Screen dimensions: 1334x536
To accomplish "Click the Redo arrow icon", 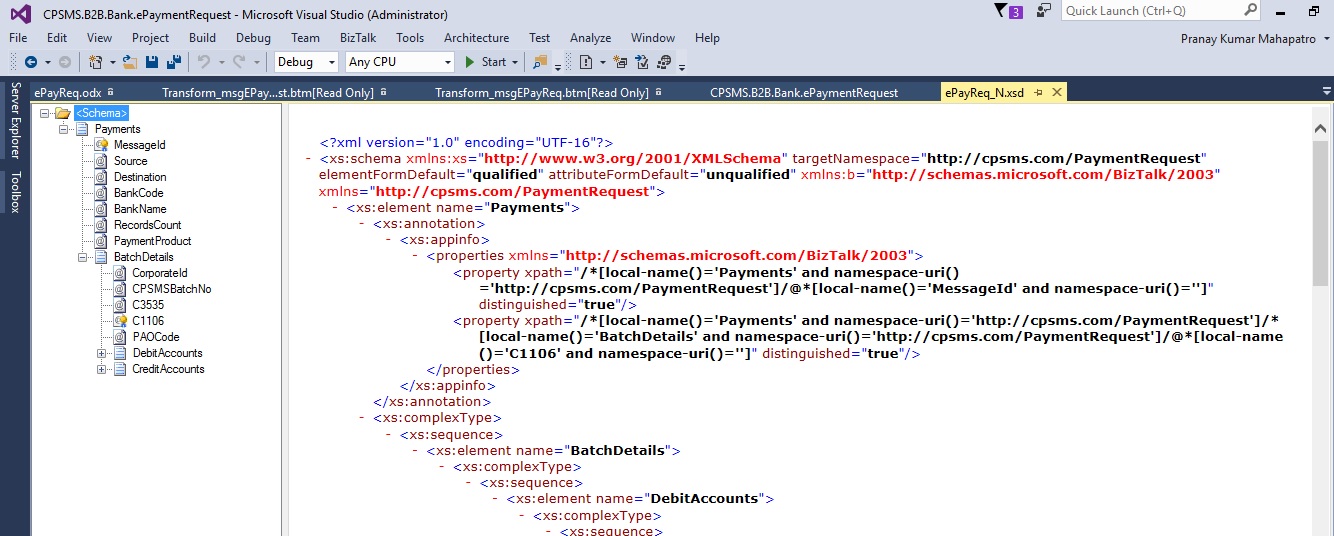I will click(238, 62).
